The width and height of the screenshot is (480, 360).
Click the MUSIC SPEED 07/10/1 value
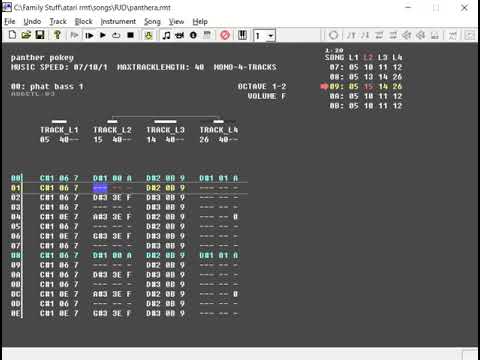point(90,67)
